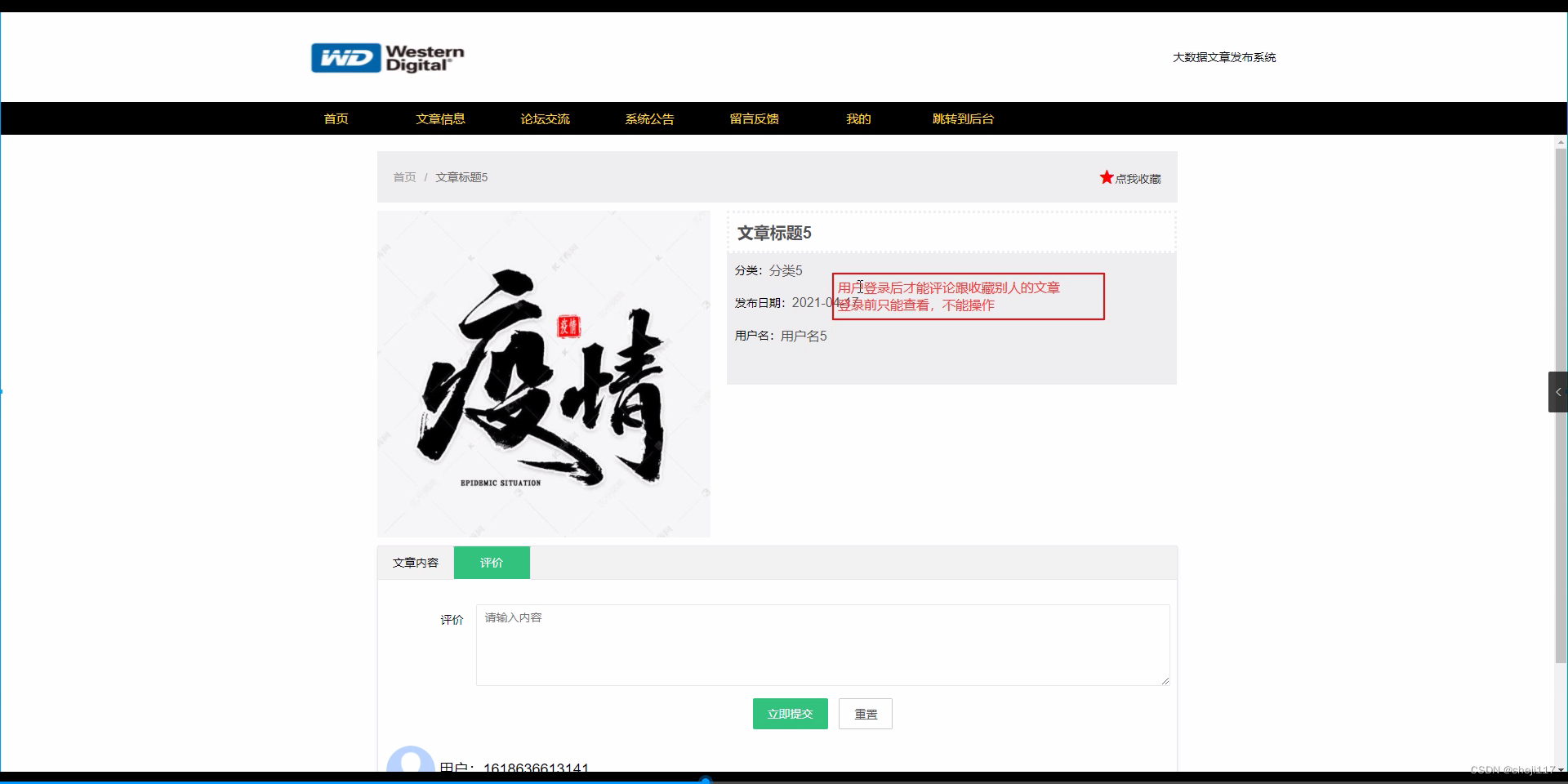The height and width of the screenshot is (784, 1568).
Task: Expand the textarea resize handle corner
Action: point(1165,681)
